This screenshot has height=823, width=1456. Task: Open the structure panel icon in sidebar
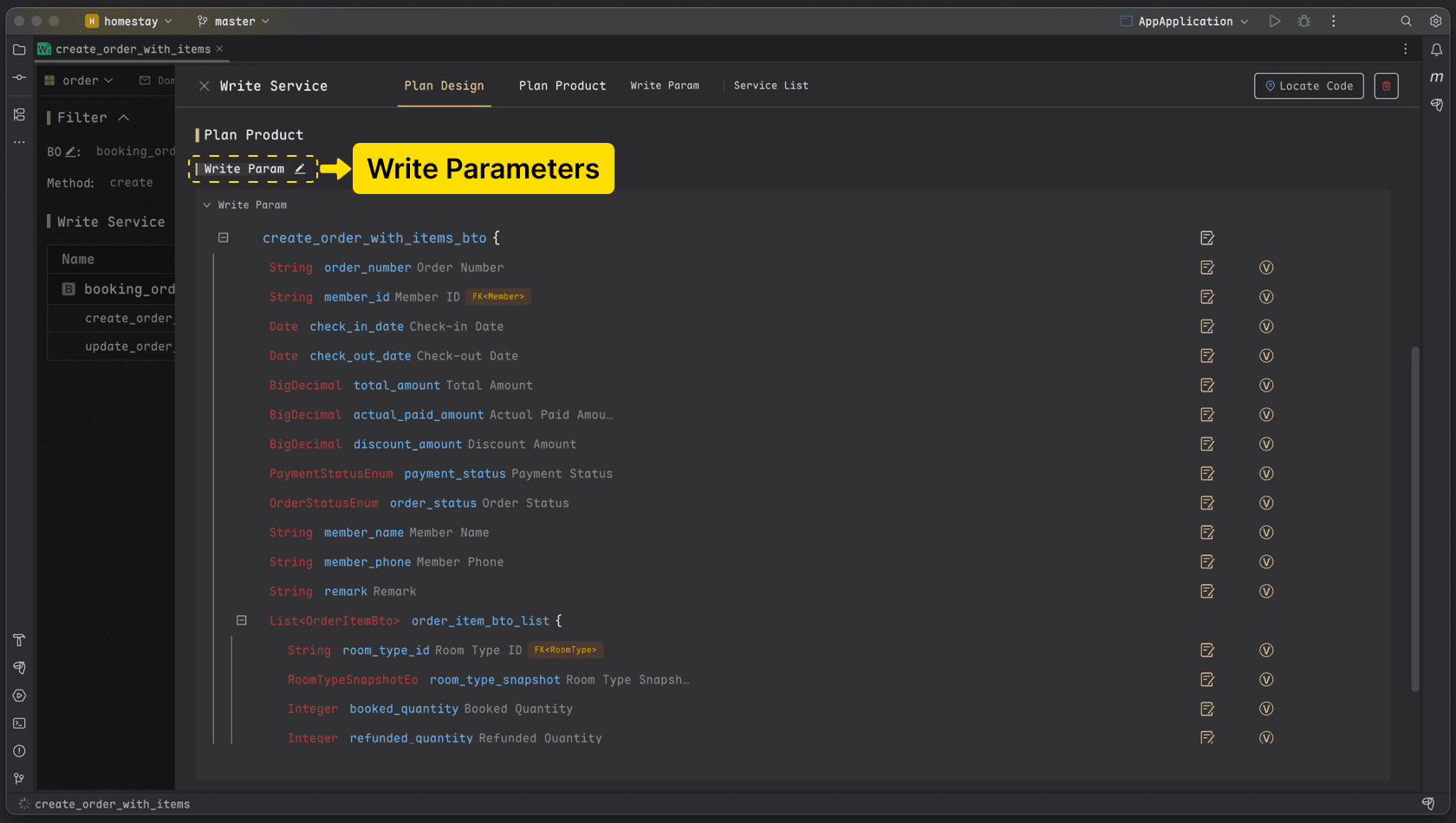tap(18, 113)
